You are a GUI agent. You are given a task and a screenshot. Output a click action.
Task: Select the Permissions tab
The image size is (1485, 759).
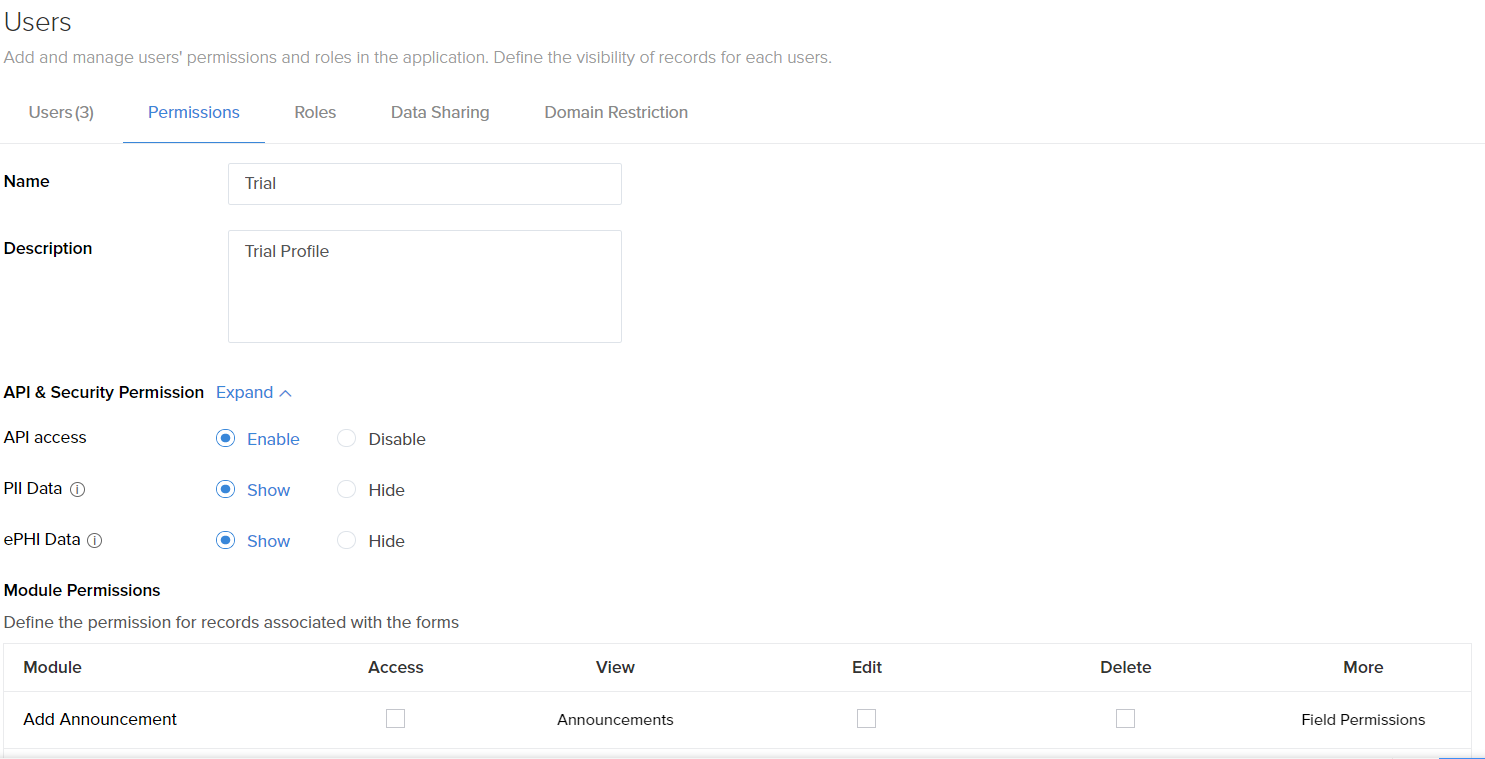click(193, 112)
